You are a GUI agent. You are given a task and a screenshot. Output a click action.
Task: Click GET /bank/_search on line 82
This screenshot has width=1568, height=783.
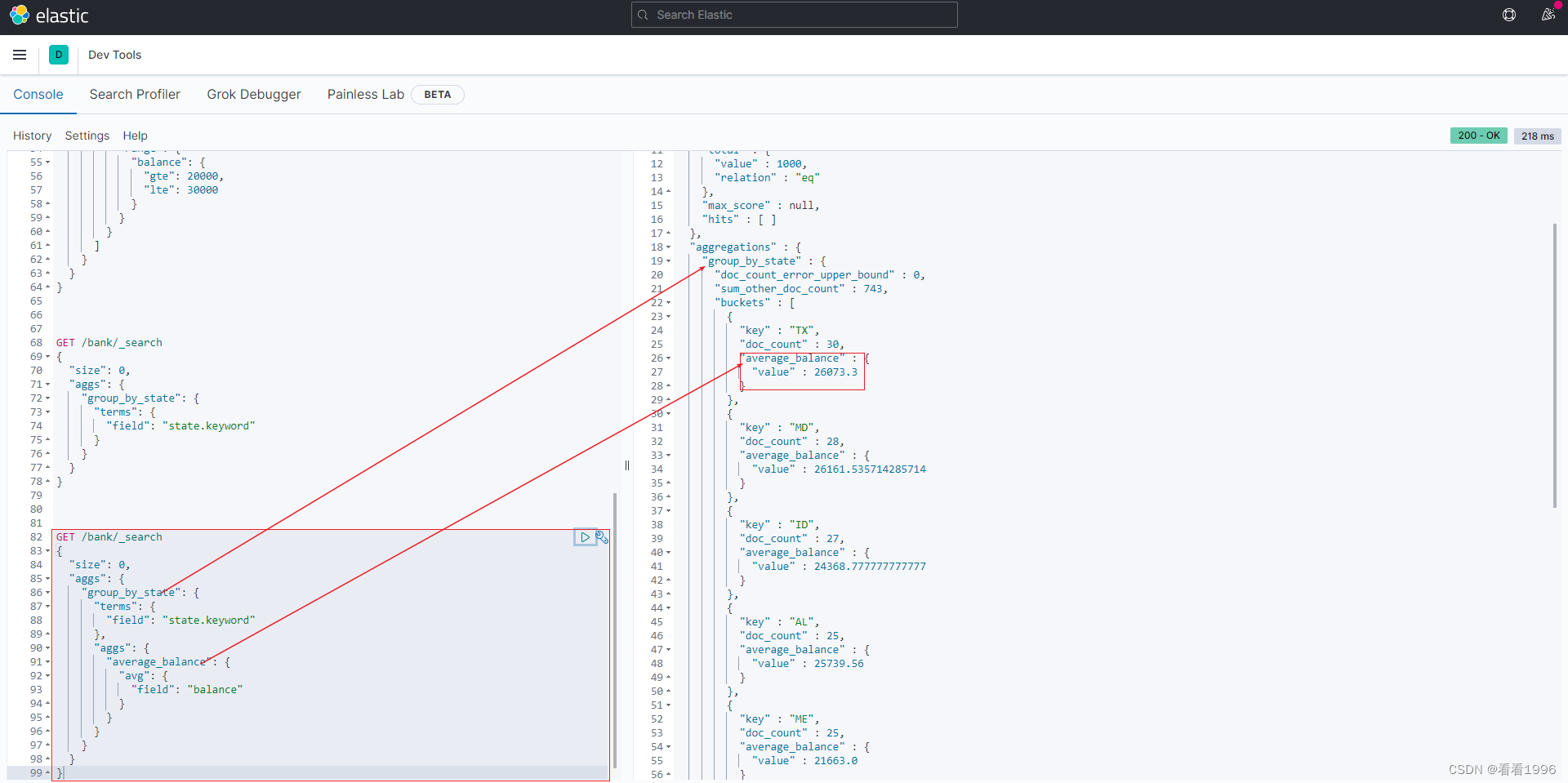tap(109, 537)
